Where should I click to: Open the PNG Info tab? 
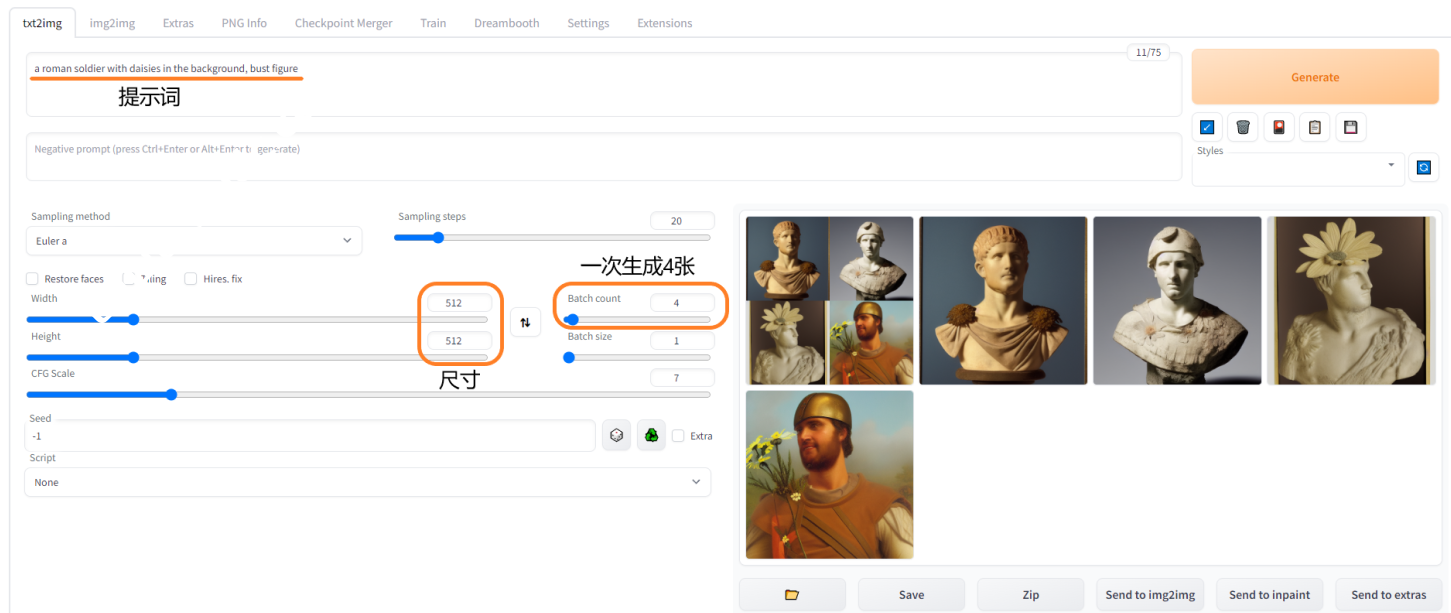[244, 23]
